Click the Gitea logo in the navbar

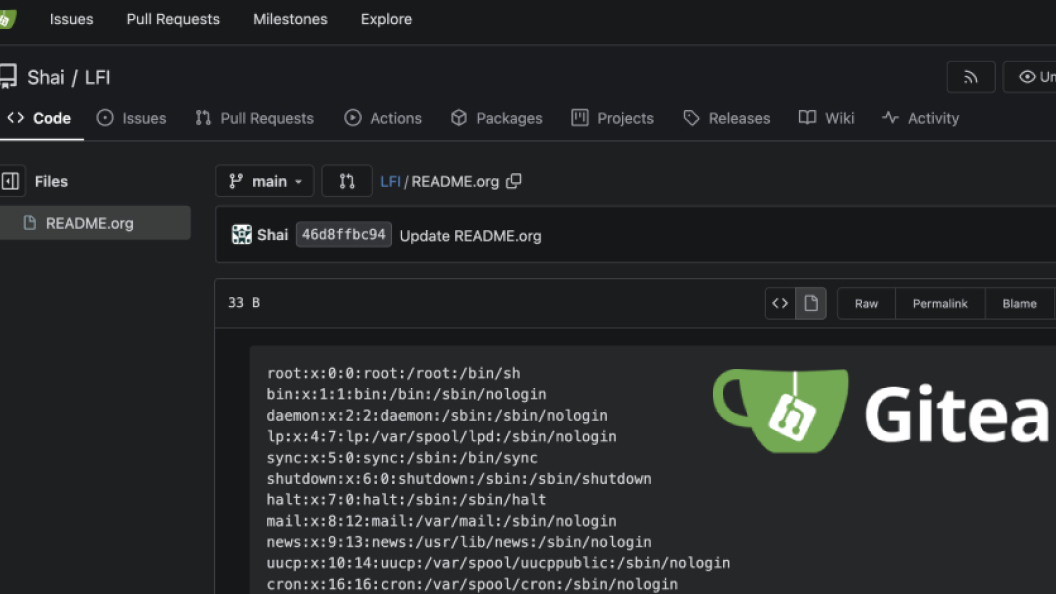pos(7,19)
